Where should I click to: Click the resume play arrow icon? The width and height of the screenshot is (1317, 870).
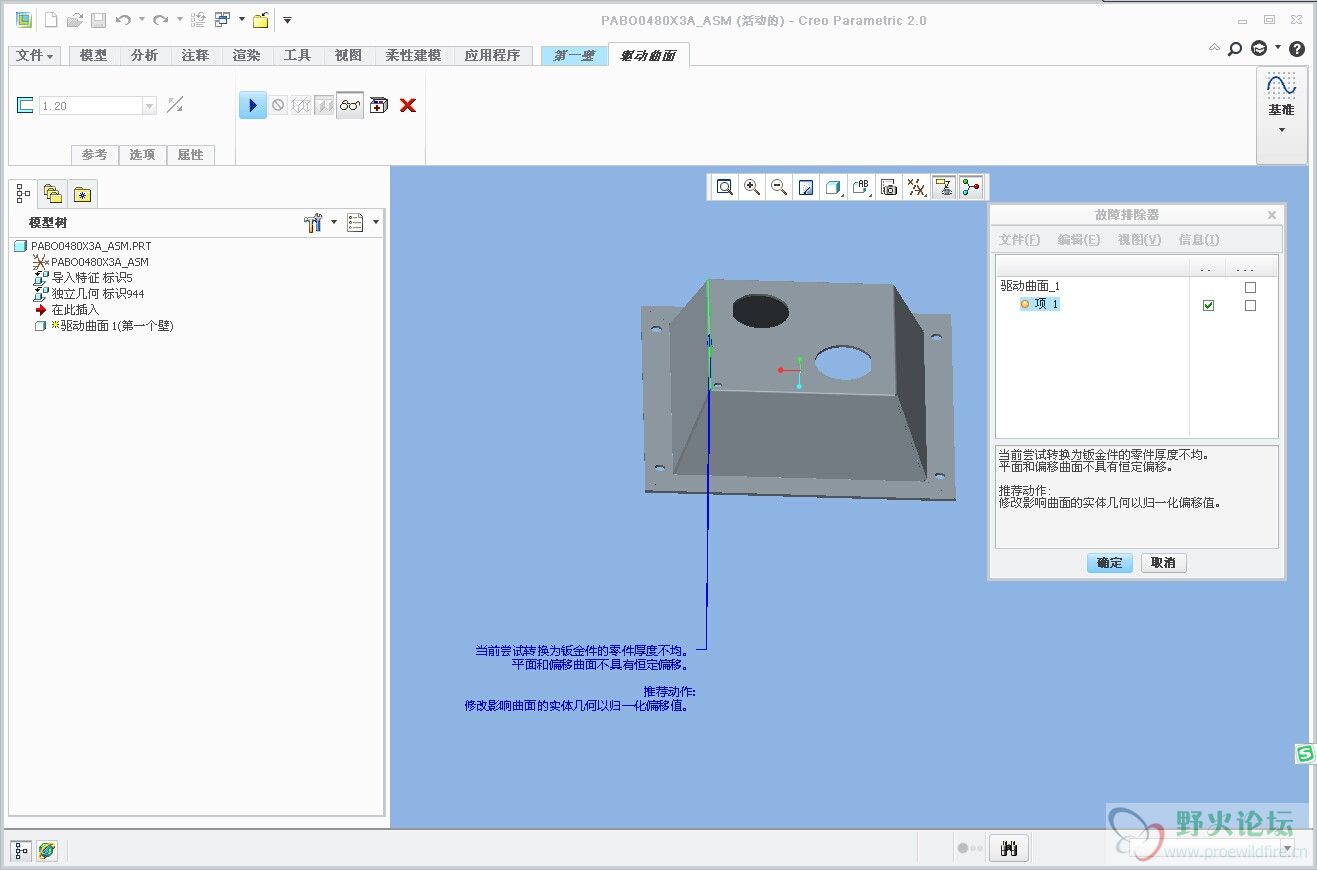coord(253,105)
